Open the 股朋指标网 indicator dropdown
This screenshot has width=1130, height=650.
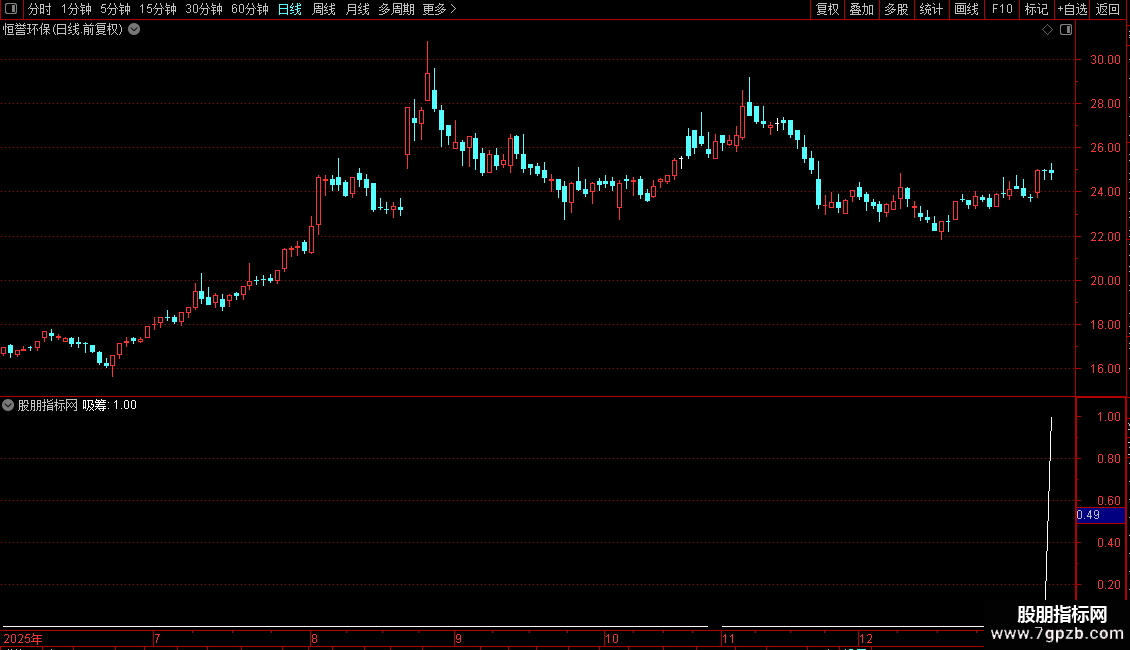8,405
